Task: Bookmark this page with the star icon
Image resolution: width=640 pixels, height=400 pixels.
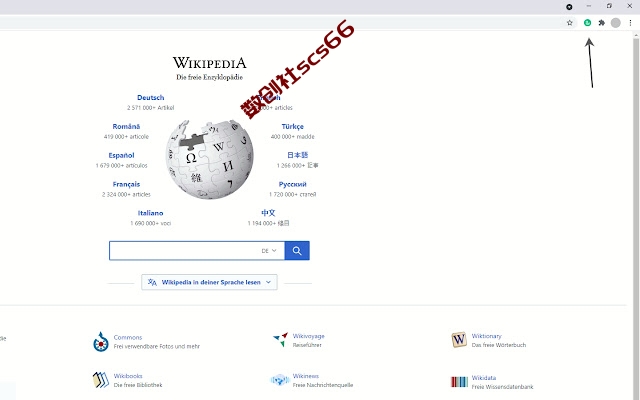Action: point(570,23)
